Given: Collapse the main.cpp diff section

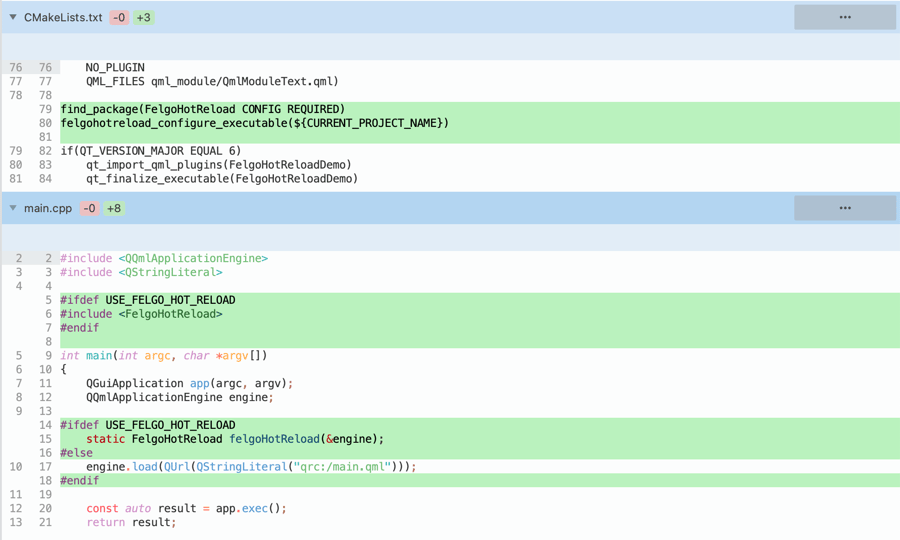Looking at the screenshot, I should coord(13,208).
